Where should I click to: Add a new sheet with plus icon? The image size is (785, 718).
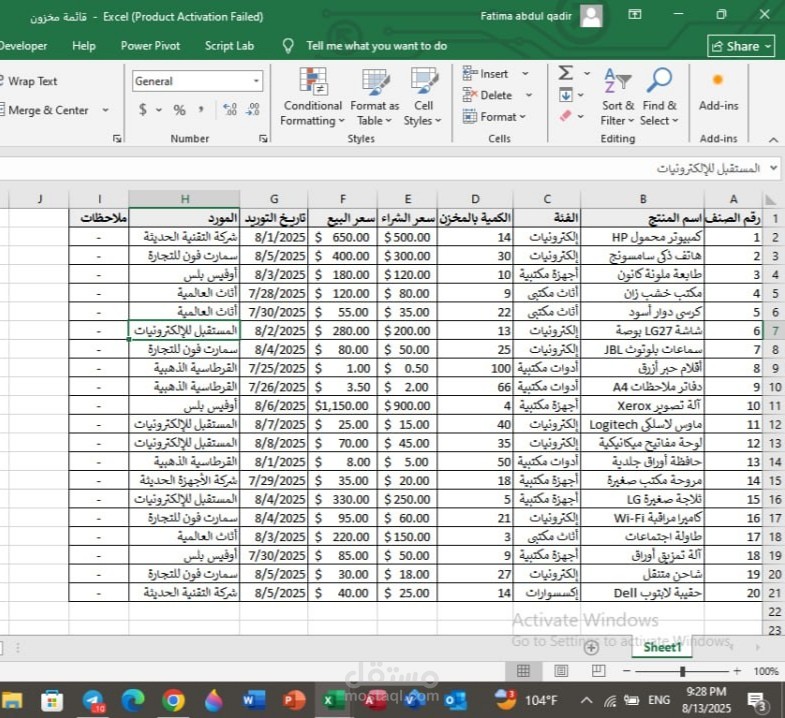click(591, 647)
